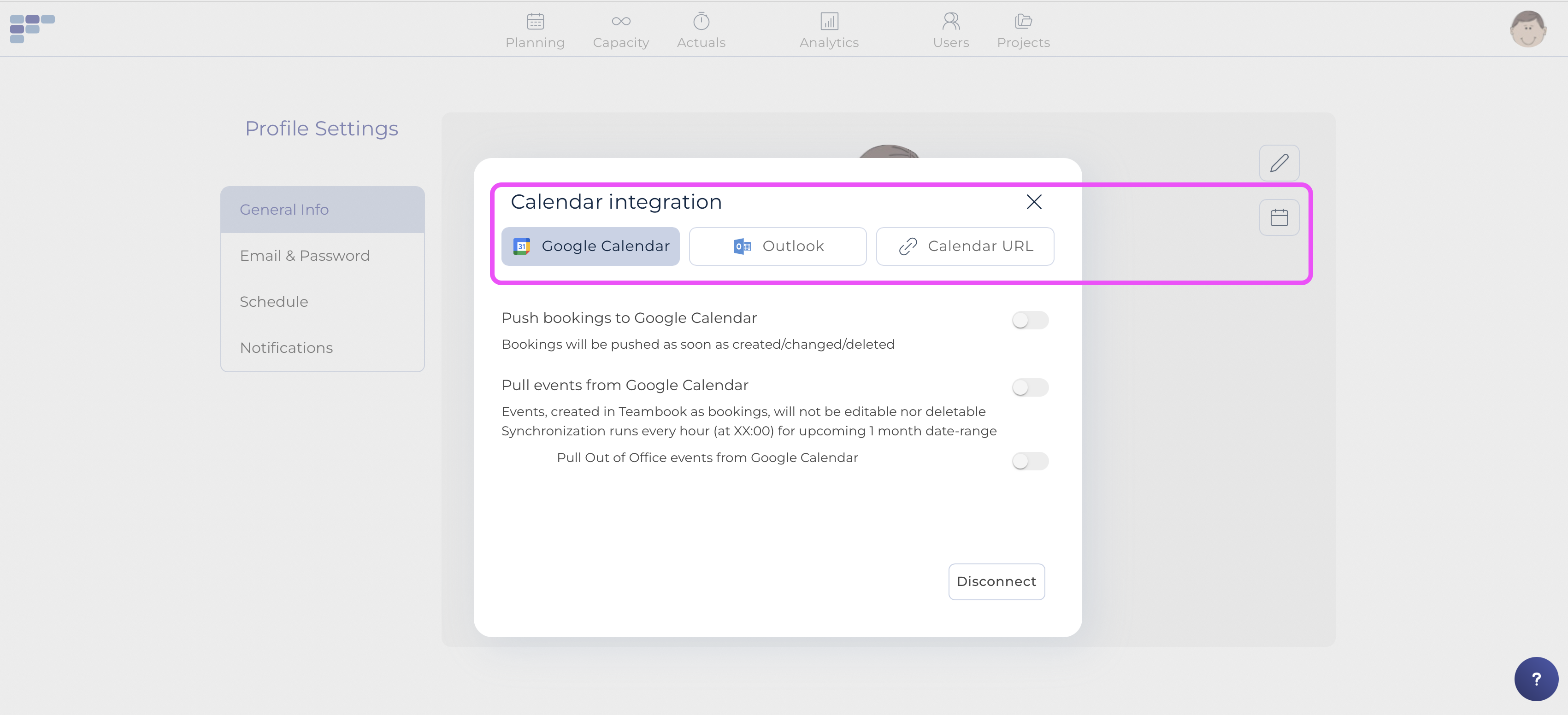Click the Google Calendar 31 icon
This screenshot has width=1568, height=715.
click(522, 246)
